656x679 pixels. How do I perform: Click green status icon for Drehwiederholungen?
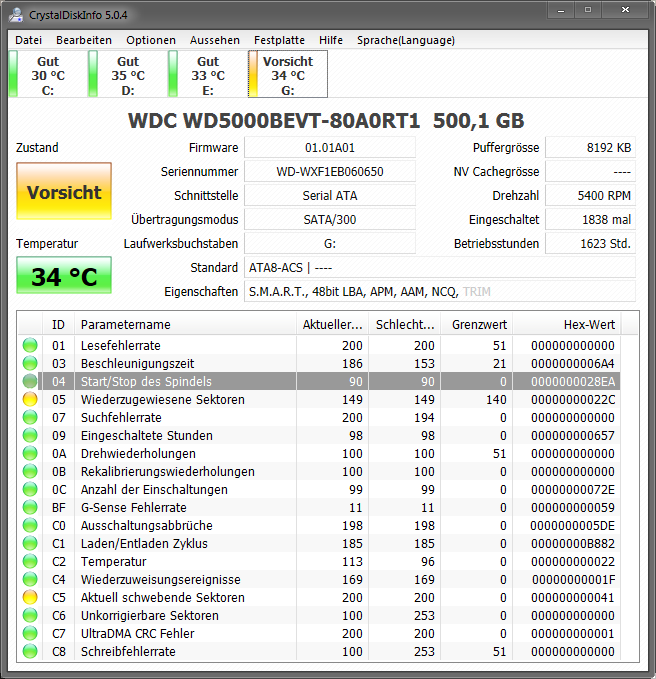click(x=30, y=453)
